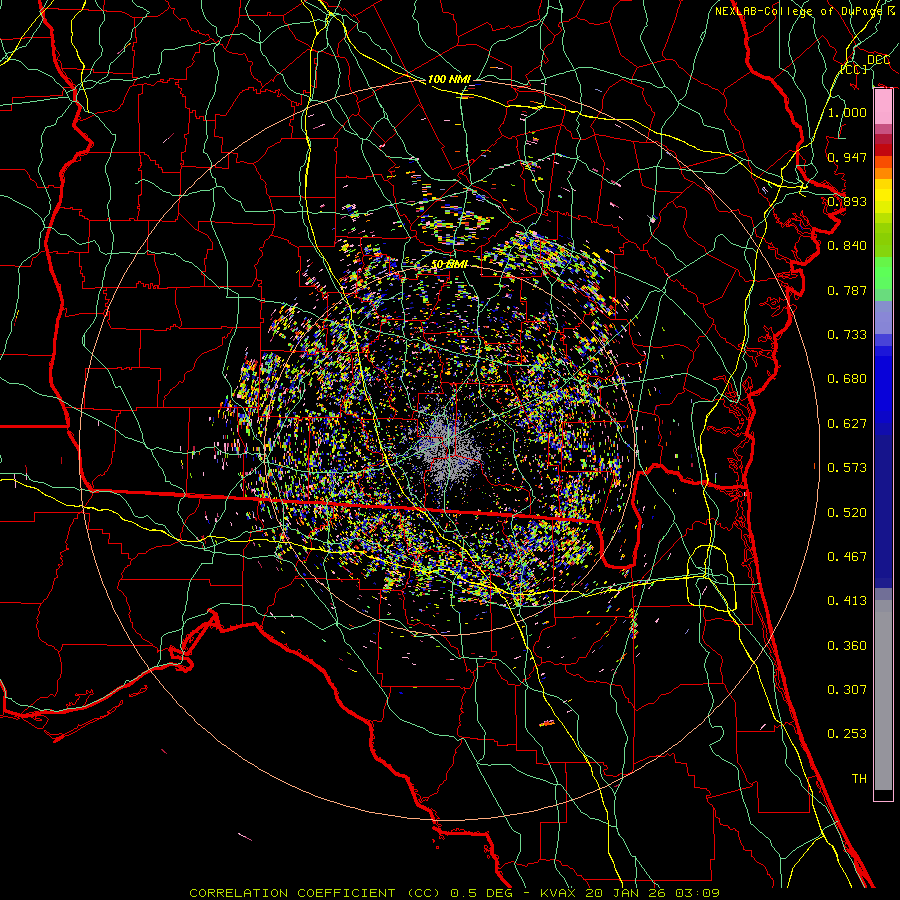
Task: Click the 1.000 legend value
Action: pyautogui.click(x=847, y=112)
